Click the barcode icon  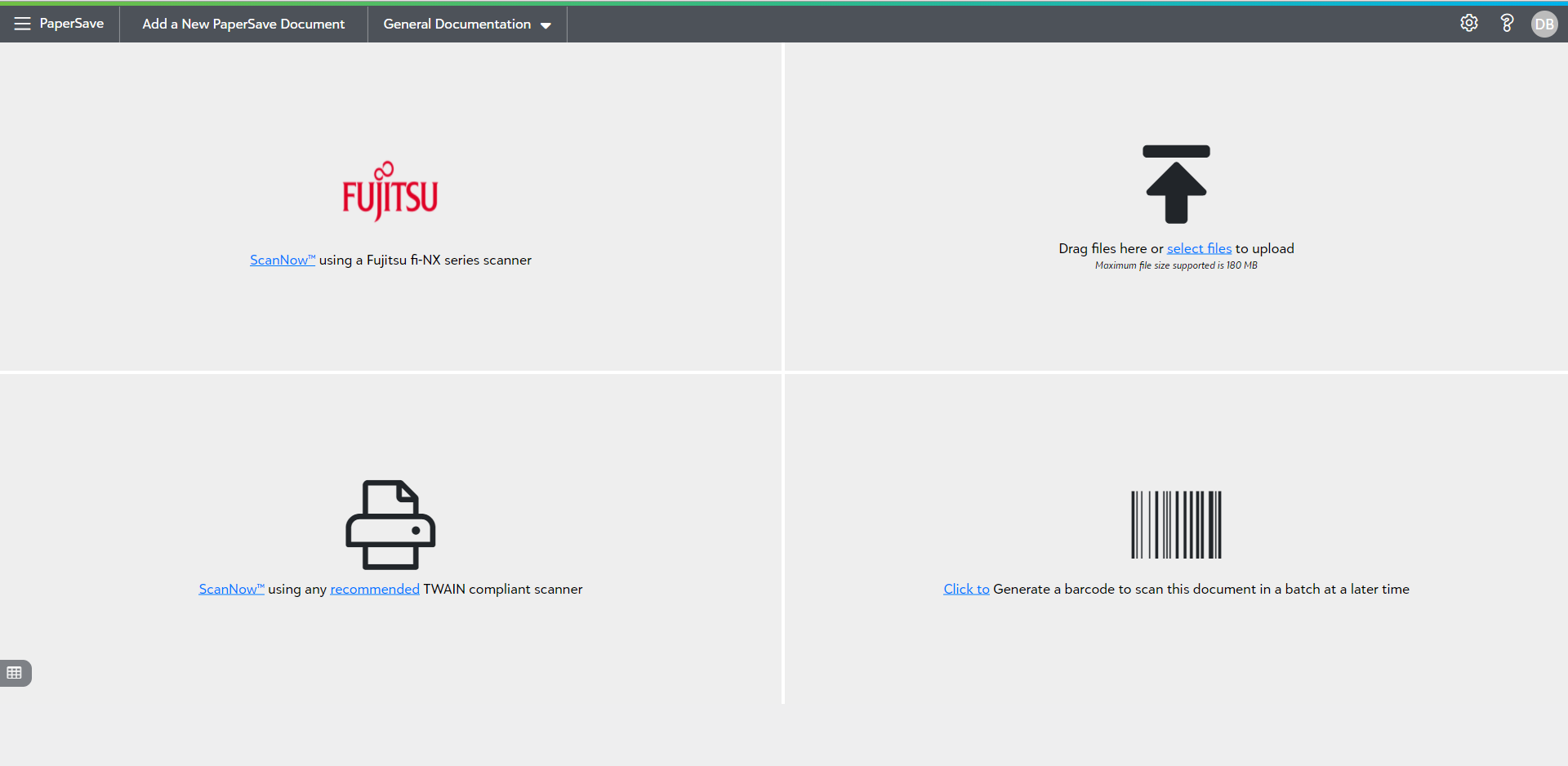(x=1176, y=524)
